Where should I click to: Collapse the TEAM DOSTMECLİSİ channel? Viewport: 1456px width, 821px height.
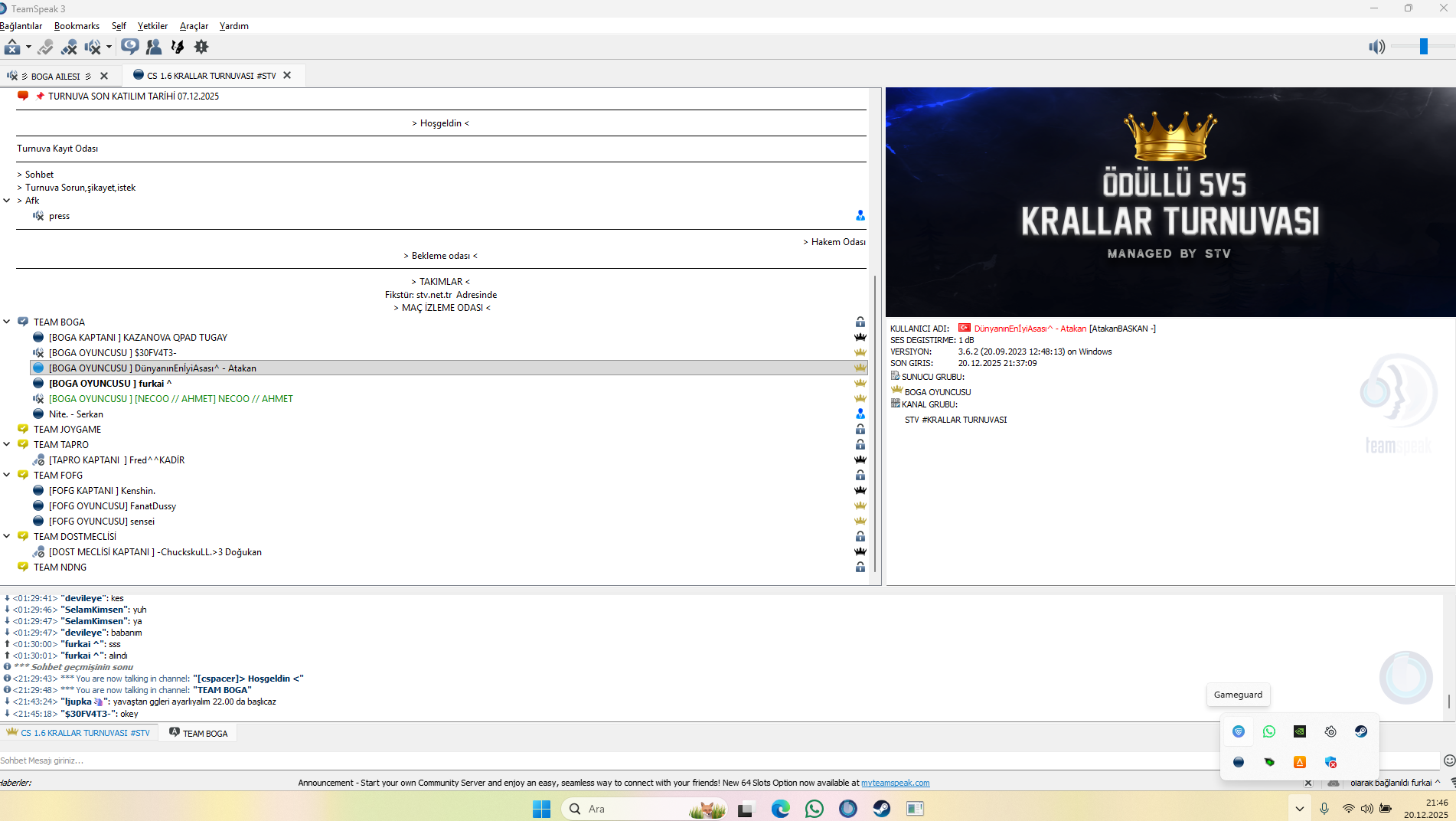click(7, 536)
